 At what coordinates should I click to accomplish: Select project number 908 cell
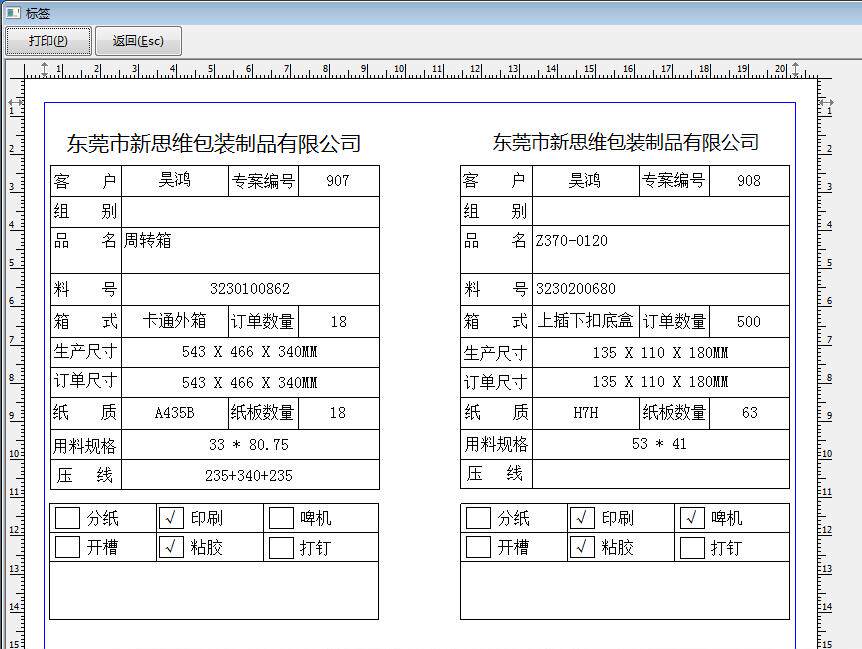(x=749, y=181)
